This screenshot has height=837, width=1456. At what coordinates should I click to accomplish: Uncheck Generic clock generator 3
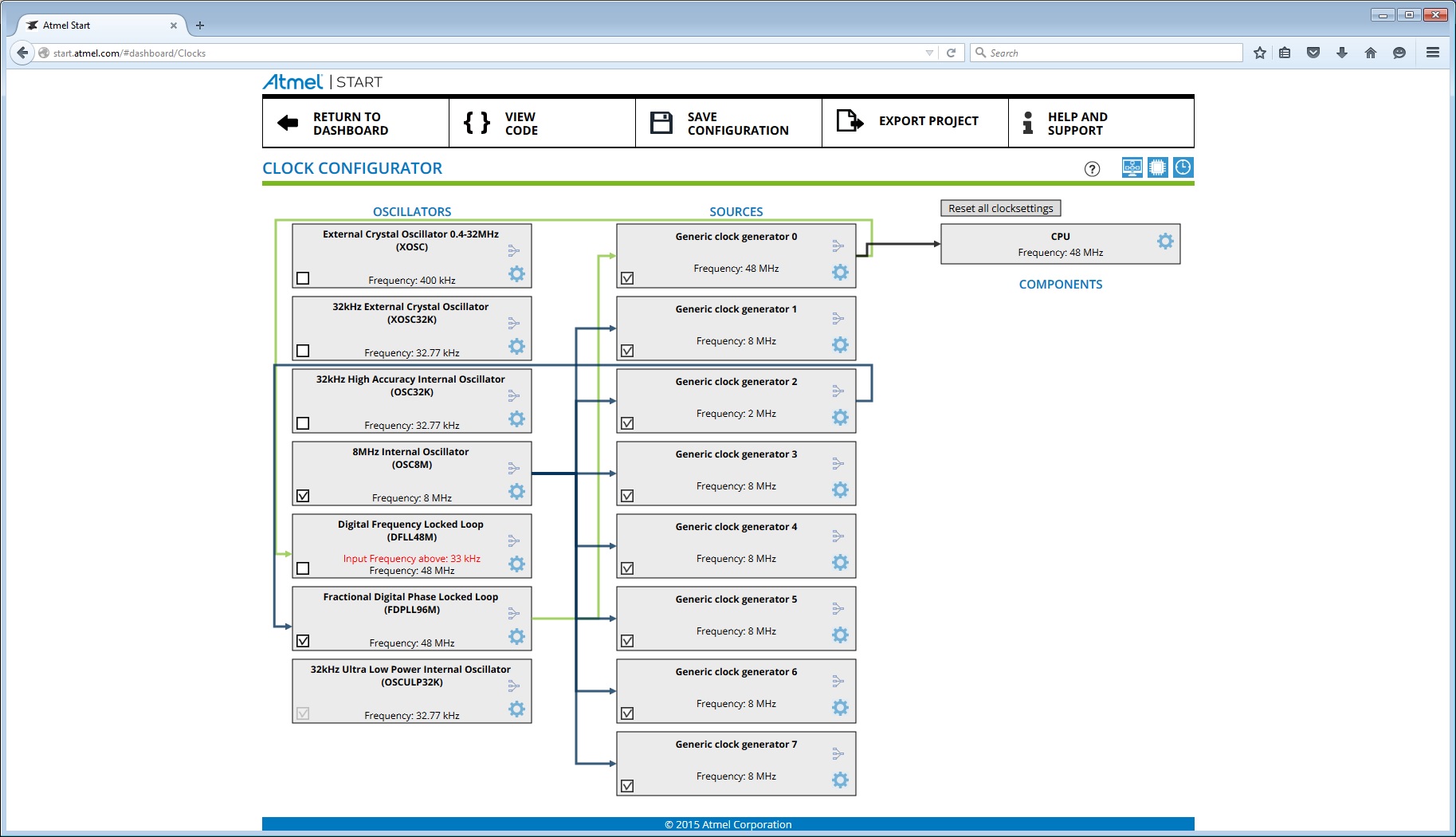point(627,496)
